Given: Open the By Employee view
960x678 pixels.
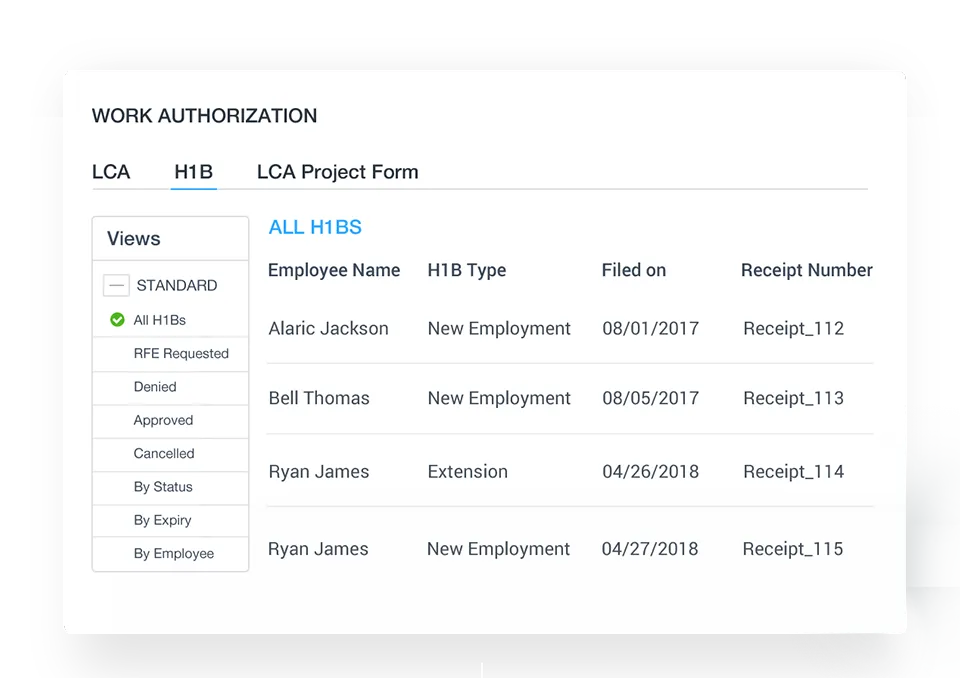Looking at the screenshot, I should [x=174, y=554].
